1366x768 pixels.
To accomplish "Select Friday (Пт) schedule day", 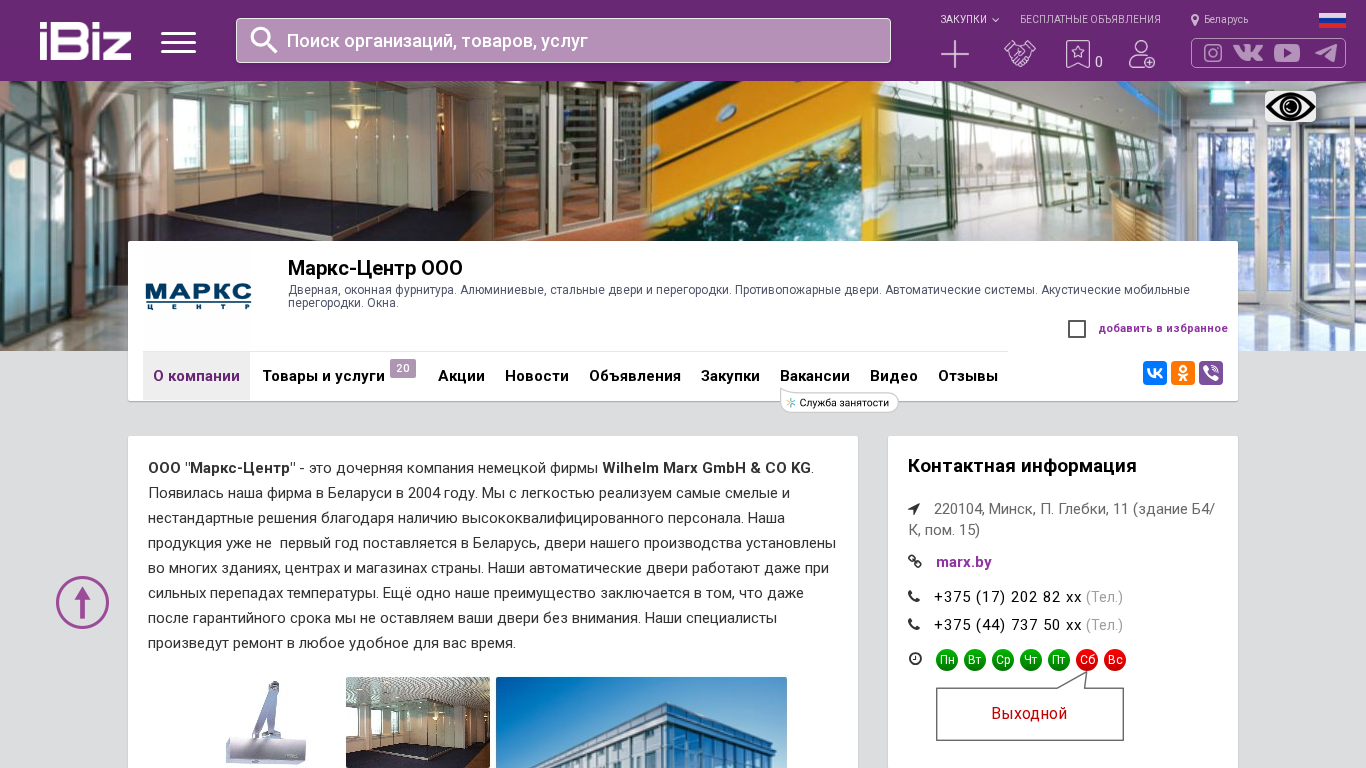I will pos(1059,660).
